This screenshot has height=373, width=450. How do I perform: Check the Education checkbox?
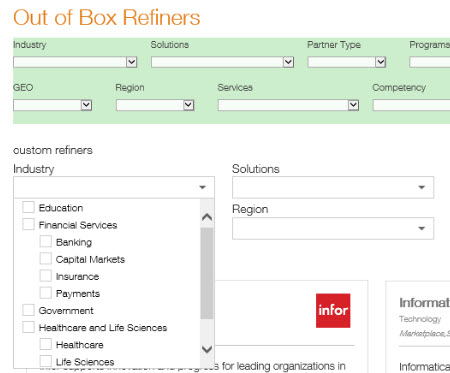tap(28, 207)
